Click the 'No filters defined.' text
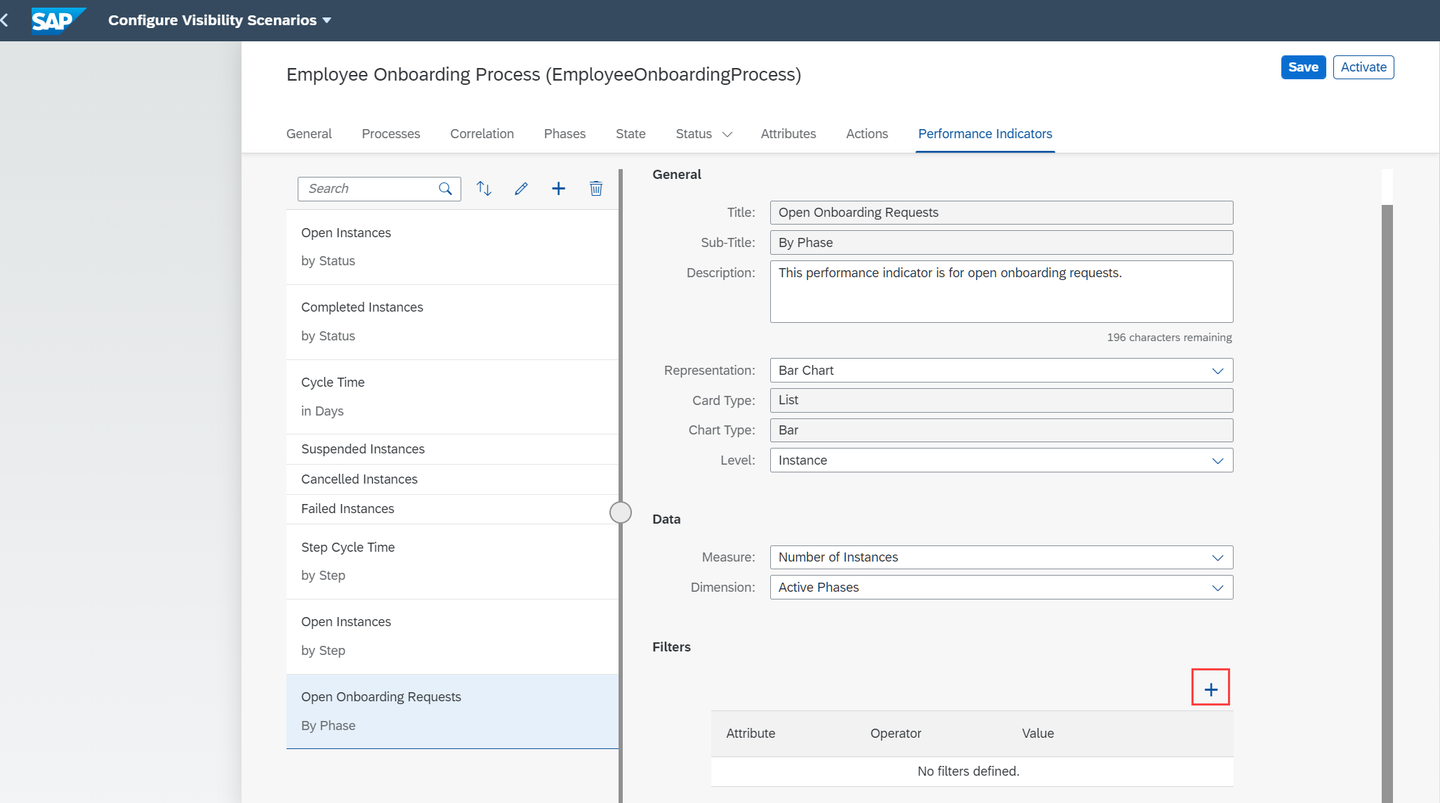1440x803 pixels. point(968,771)
